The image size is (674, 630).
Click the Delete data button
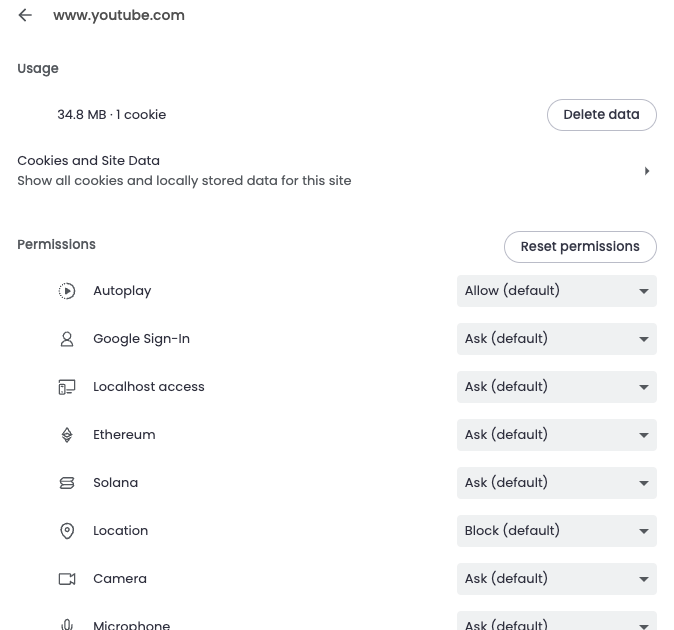tap(602, 115)
